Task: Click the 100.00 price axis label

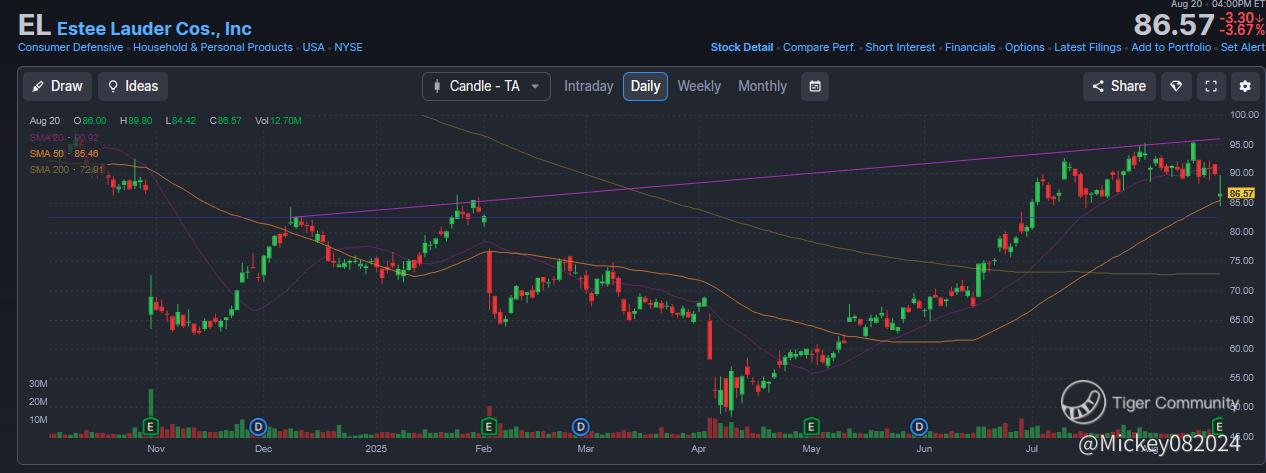Action: pos(1243,116)
